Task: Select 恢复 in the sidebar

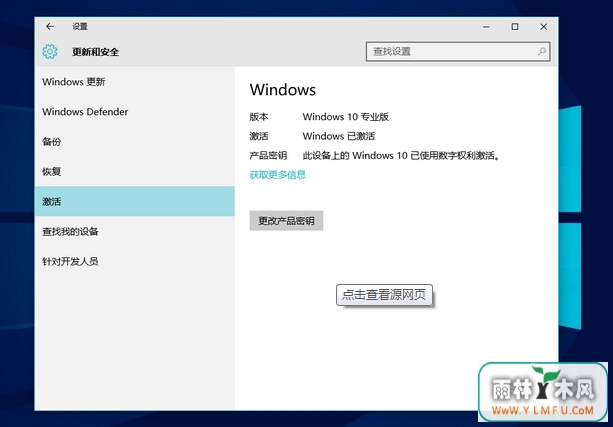Action: [134, 172]
